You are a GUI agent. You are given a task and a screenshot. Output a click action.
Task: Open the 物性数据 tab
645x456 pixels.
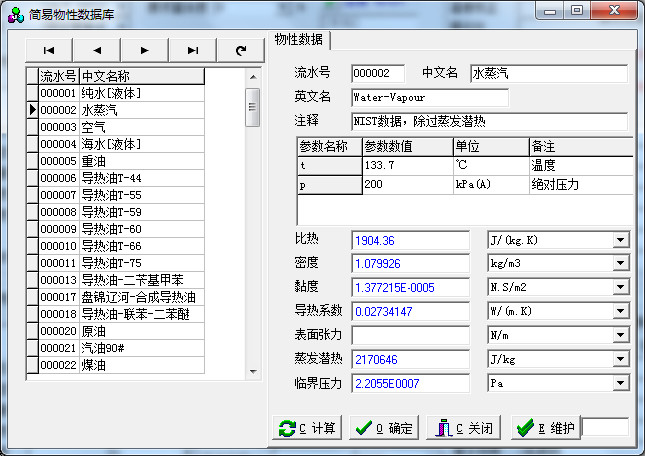299,40
